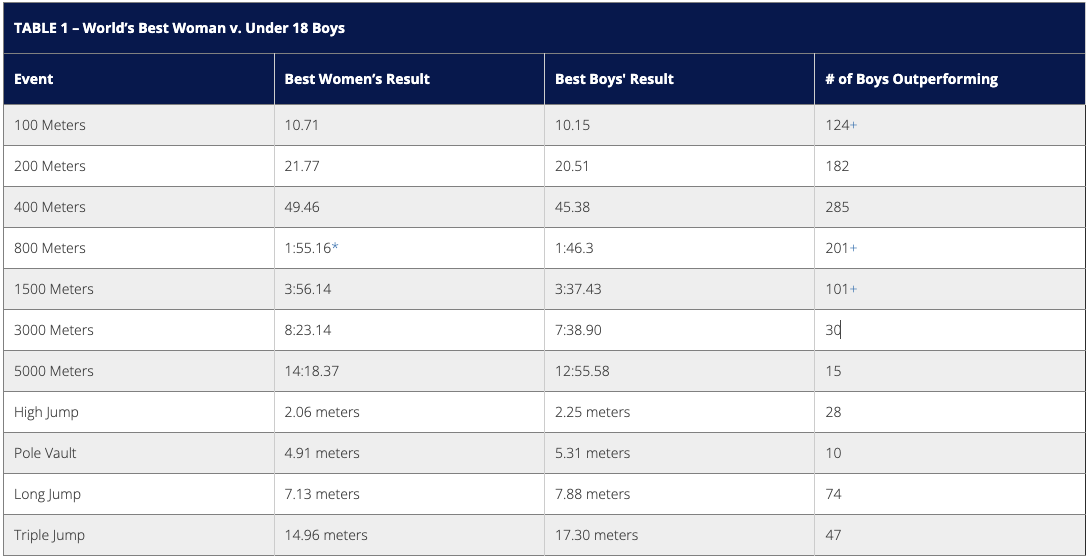
Task: Click the Triple Jump 17.30 meters cell
Action: tap(596, 535)
